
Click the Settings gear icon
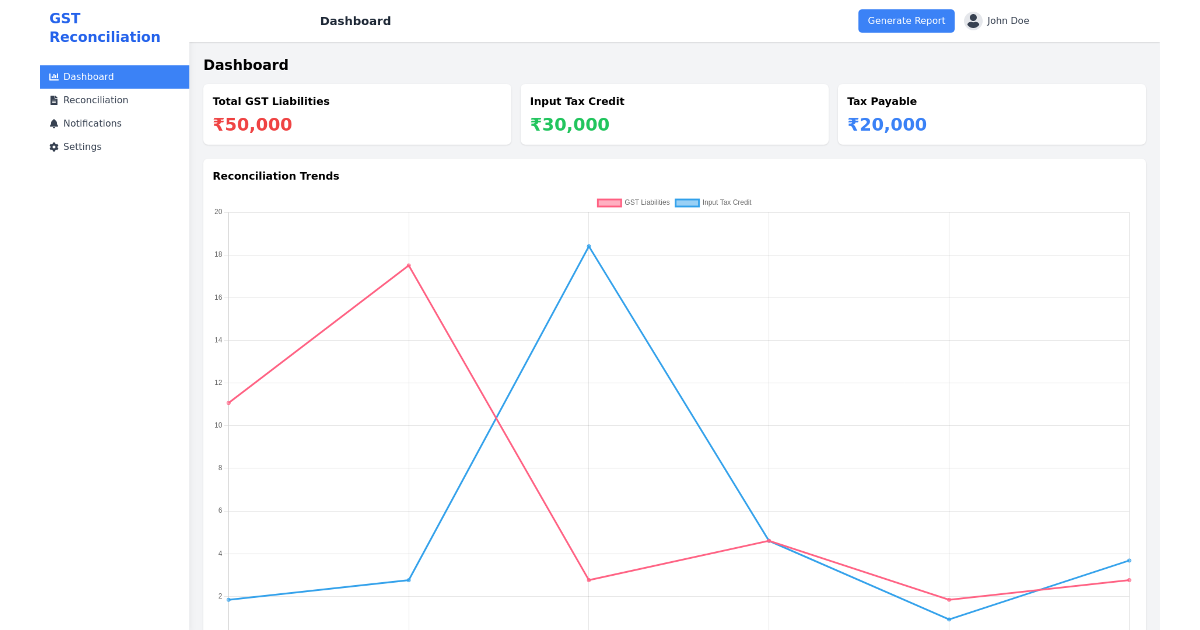(54, 147)
